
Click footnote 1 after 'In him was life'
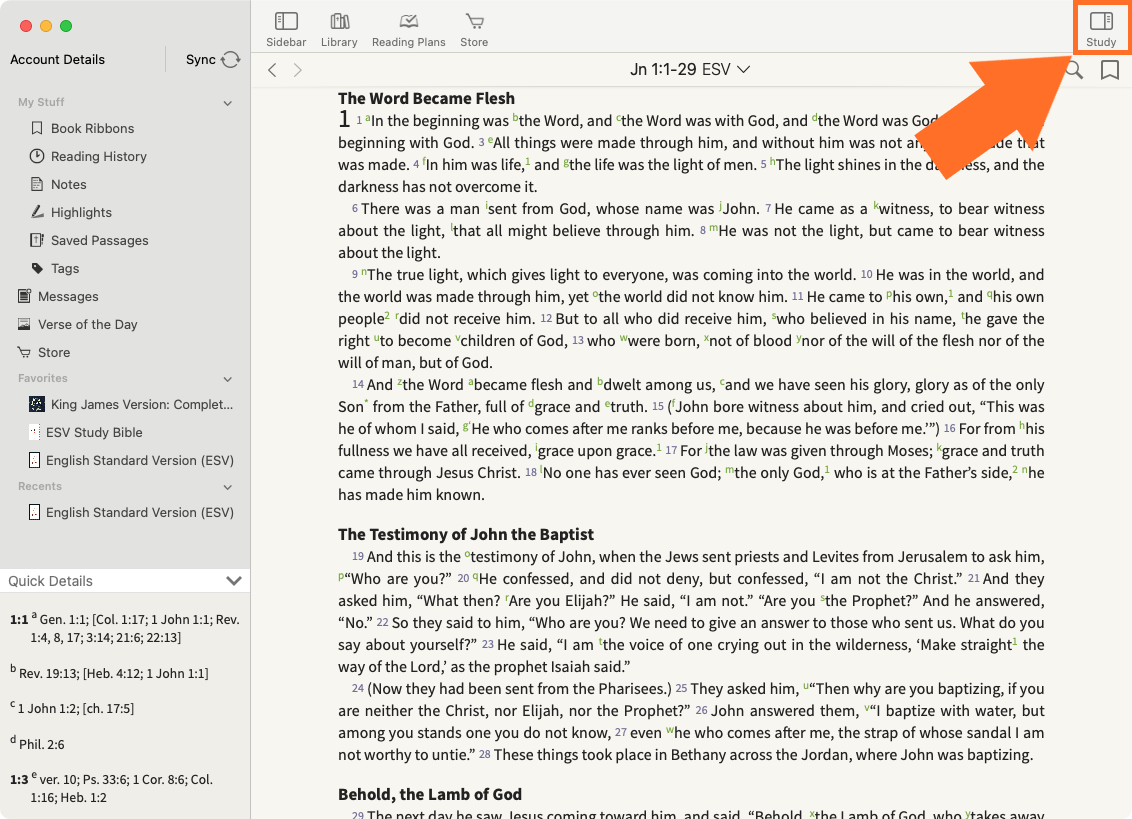(x=528, y=160)
